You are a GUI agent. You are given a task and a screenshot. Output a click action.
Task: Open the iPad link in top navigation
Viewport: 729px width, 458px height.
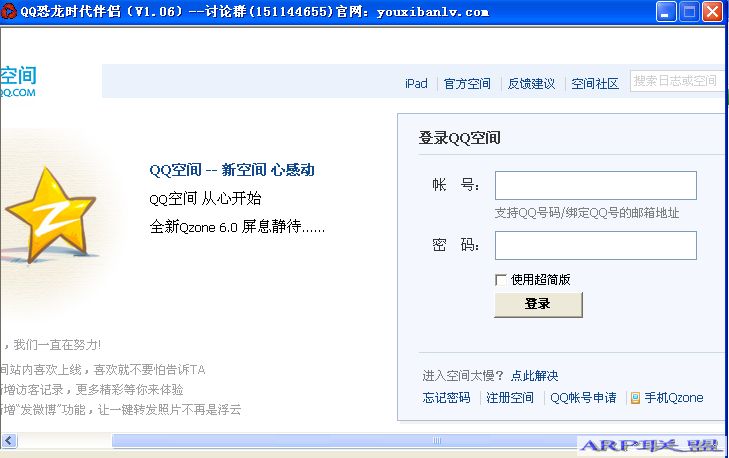pos(416,84)
